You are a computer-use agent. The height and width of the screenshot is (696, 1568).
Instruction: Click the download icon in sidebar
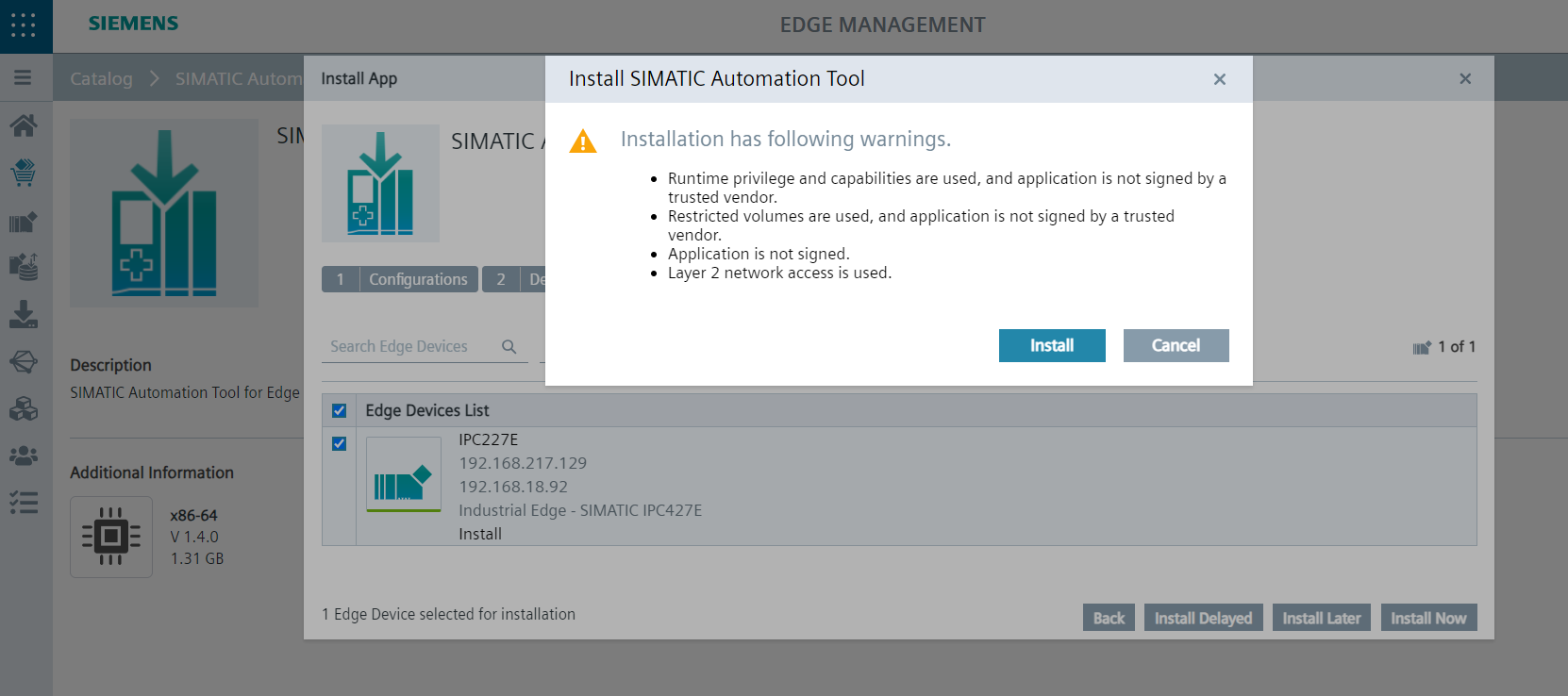(24, 314)
